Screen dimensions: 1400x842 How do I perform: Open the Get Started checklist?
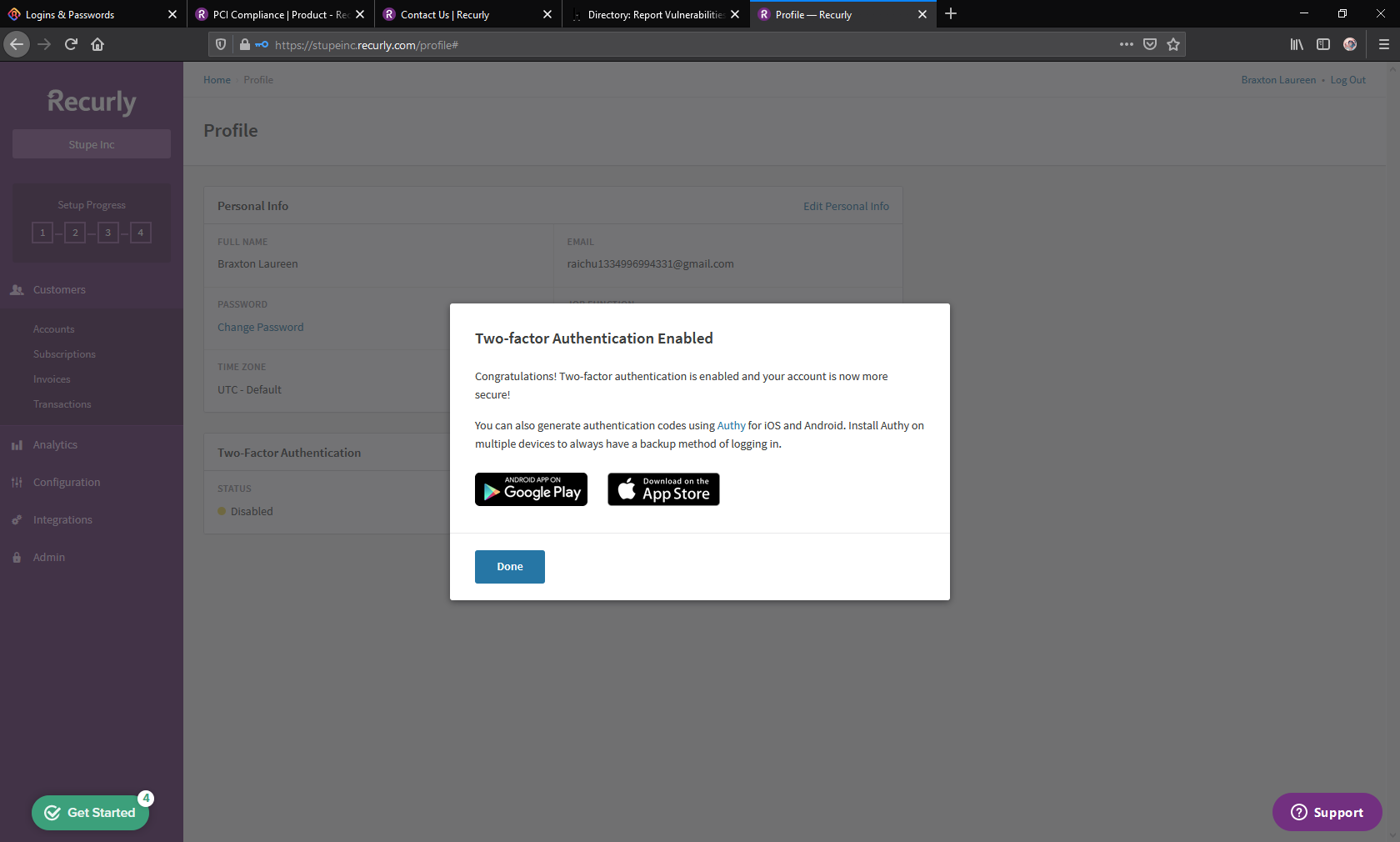(x=91, y=813)
